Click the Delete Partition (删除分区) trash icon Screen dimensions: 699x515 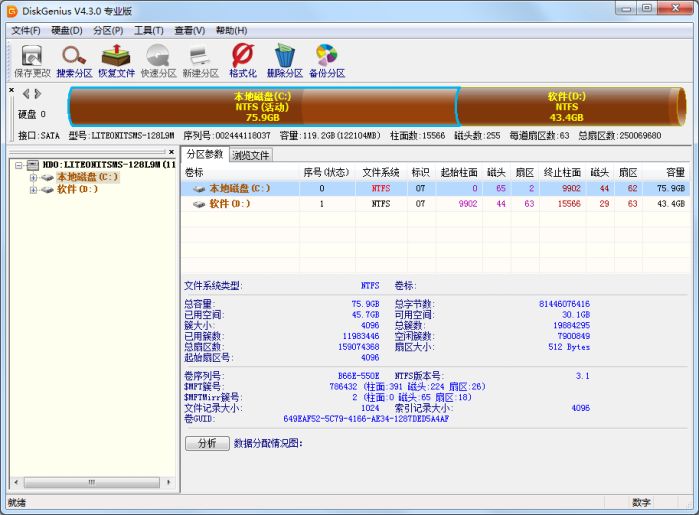pos(284,61)
